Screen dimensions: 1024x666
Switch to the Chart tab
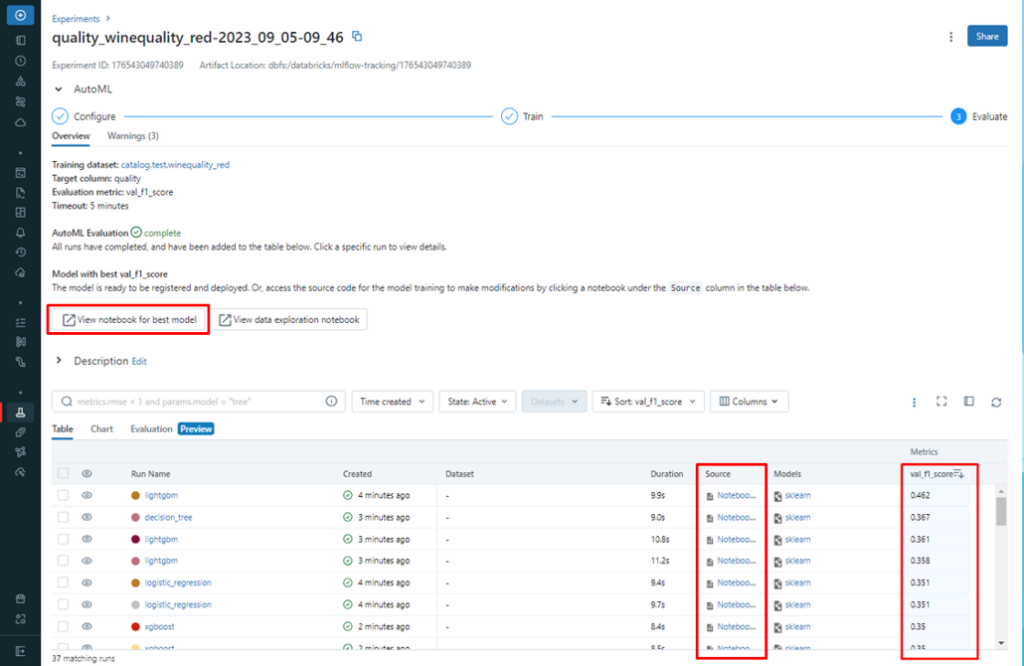[101, 428]
